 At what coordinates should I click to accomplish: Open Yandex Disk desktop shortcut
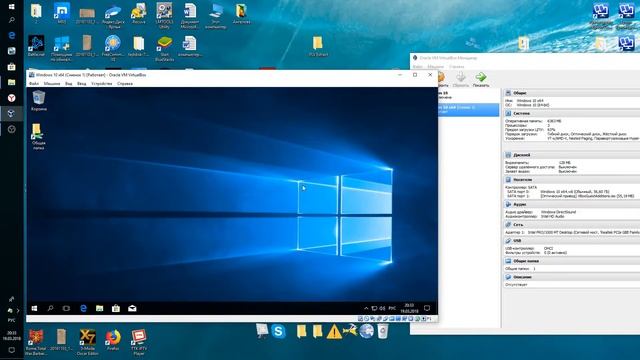click(113, 16)
